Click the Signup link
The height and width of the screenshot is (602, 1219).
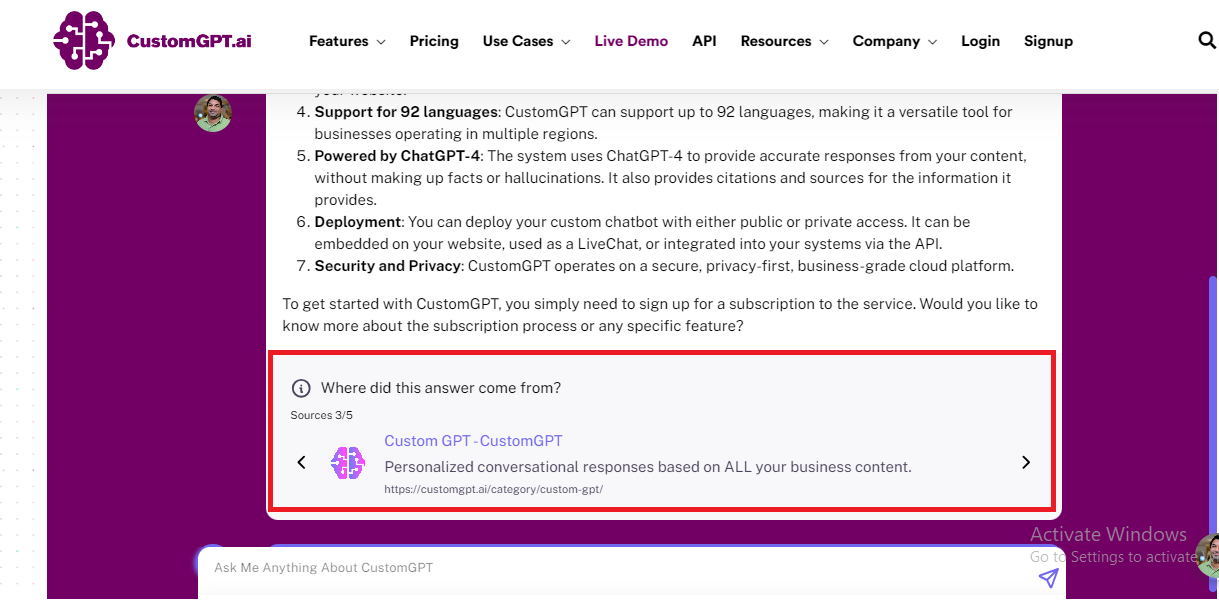[x=1048, y=41]
